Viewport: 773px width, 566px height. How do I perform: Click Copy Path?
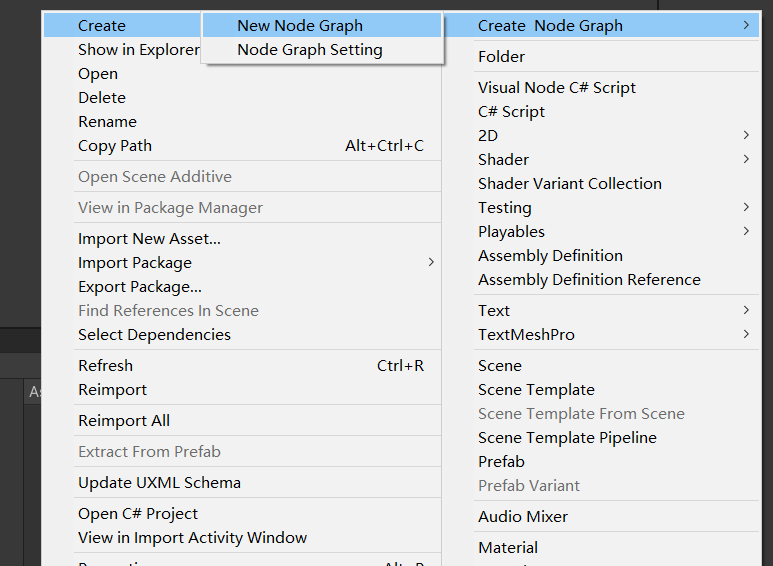pos(242,145)
